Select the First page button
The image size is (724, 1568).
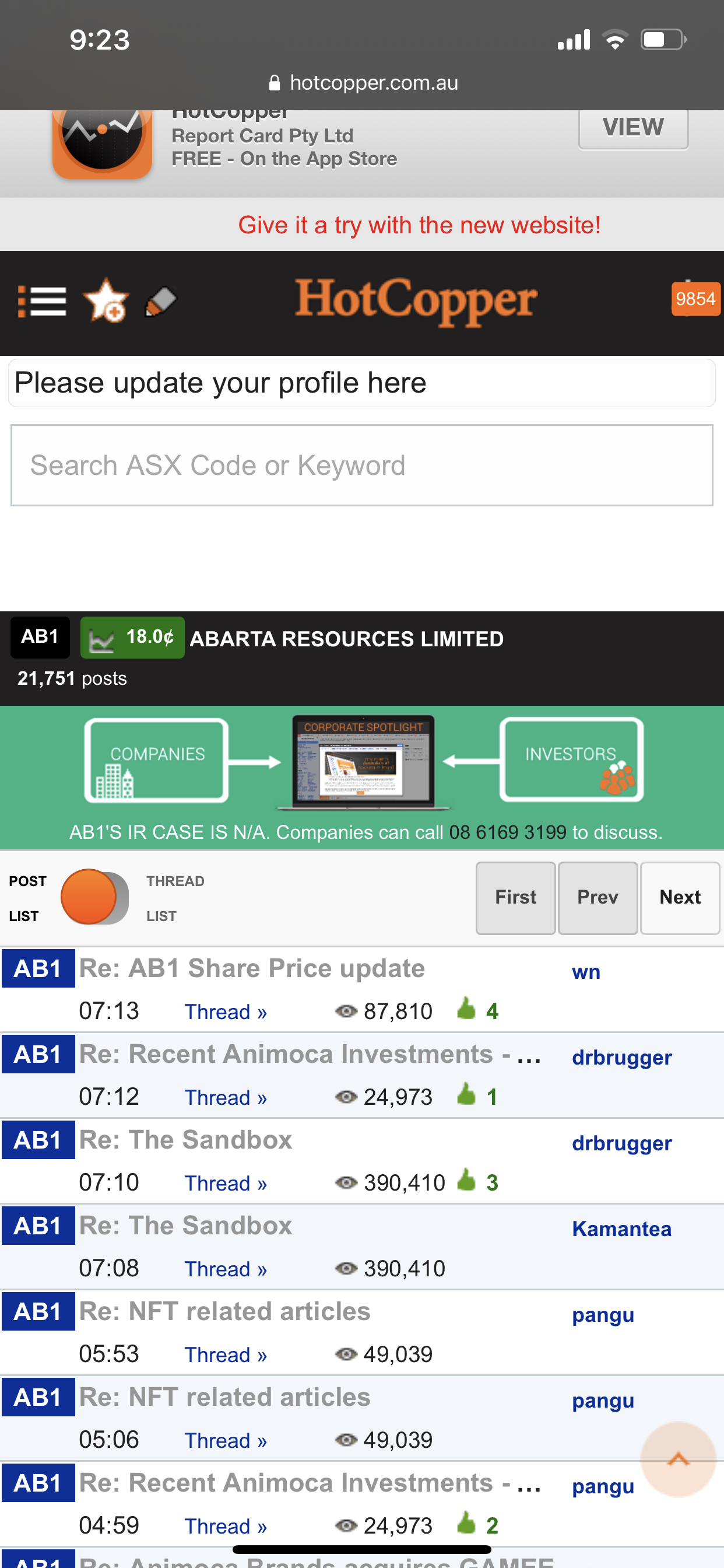(515, 898)
